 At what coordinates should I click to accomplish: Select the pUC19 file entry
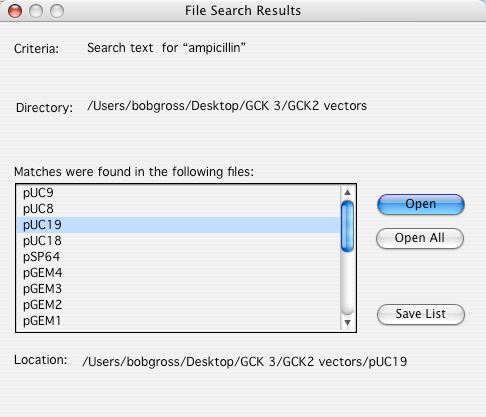[x=178, y=225]
